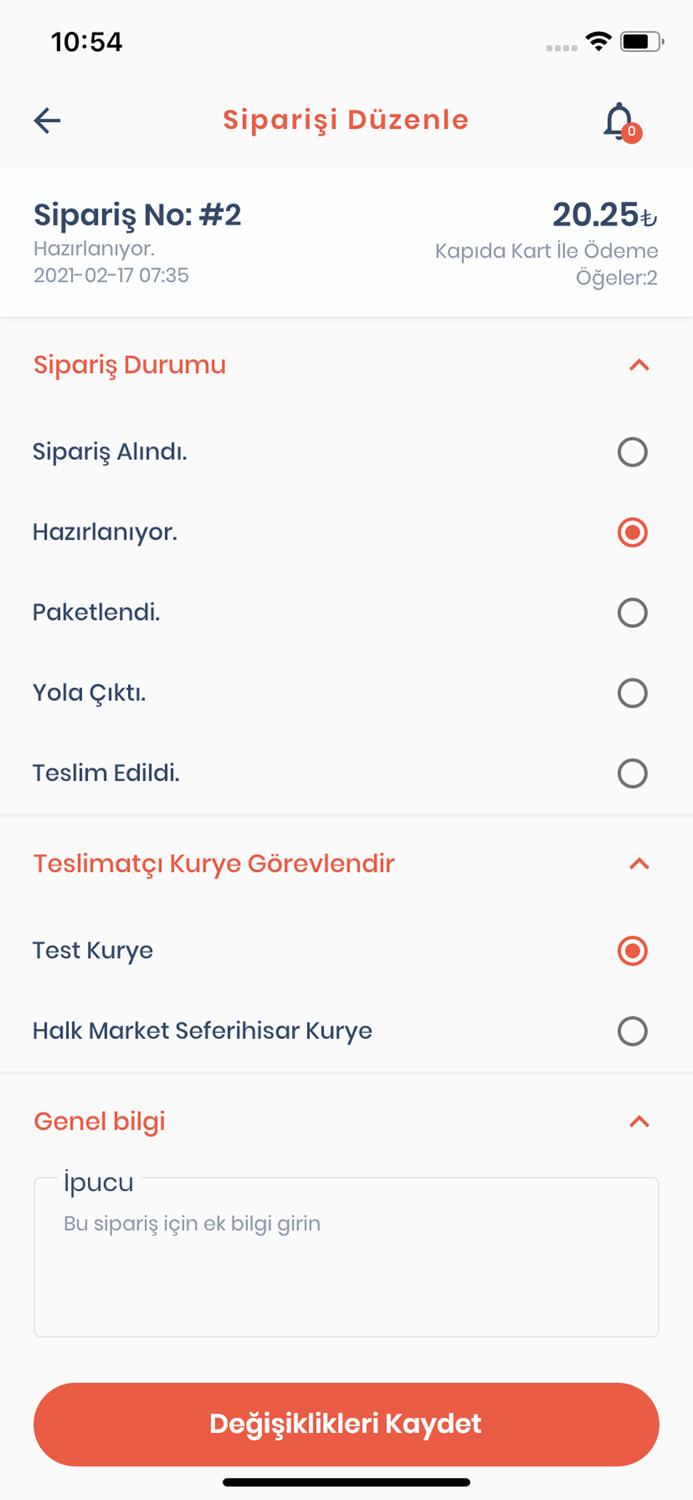Select the Sipariş Alındı radio button
Viewport: 693px width, 1500px height.
[x=632, y=453]
